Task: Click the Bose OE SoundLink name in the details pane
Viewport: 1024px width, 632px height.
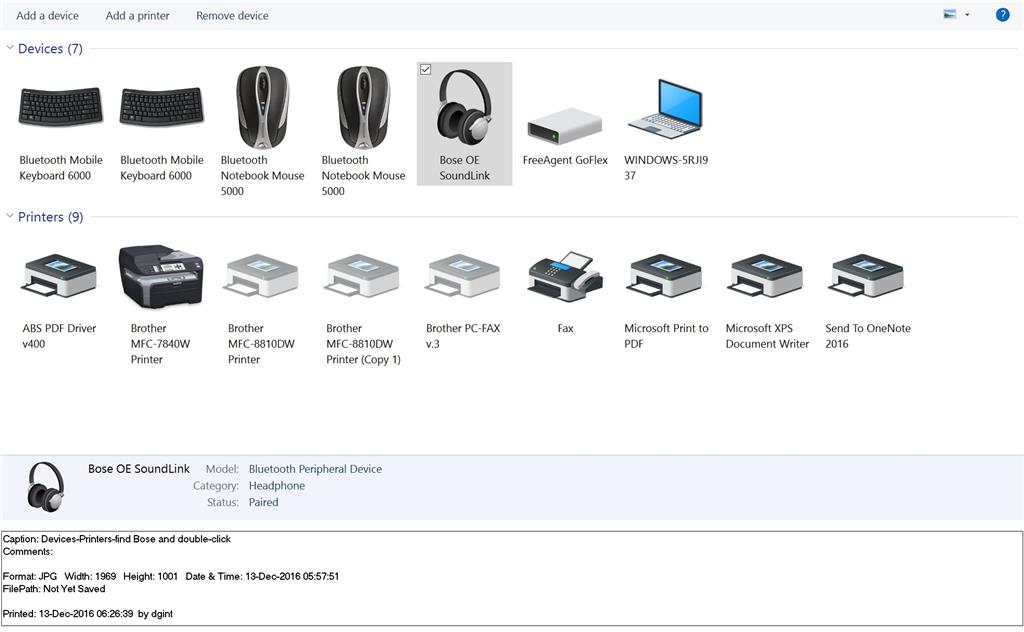Action: tap(138, 469)
